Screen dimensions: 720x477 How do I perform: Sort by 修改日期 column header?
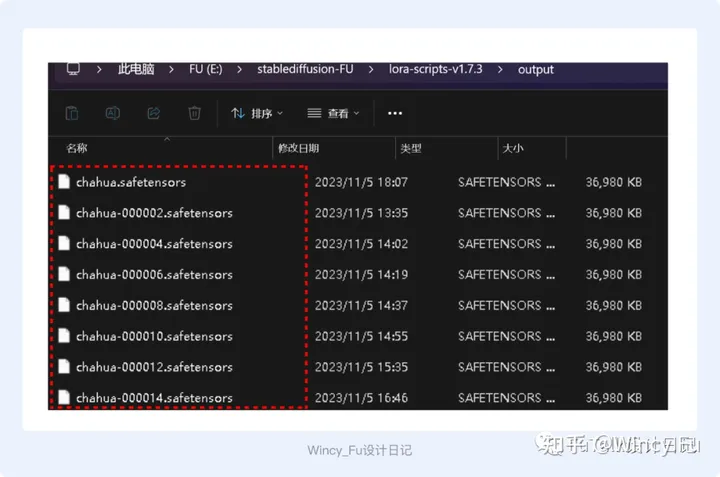pyautogui.click(x=298, y=148)
